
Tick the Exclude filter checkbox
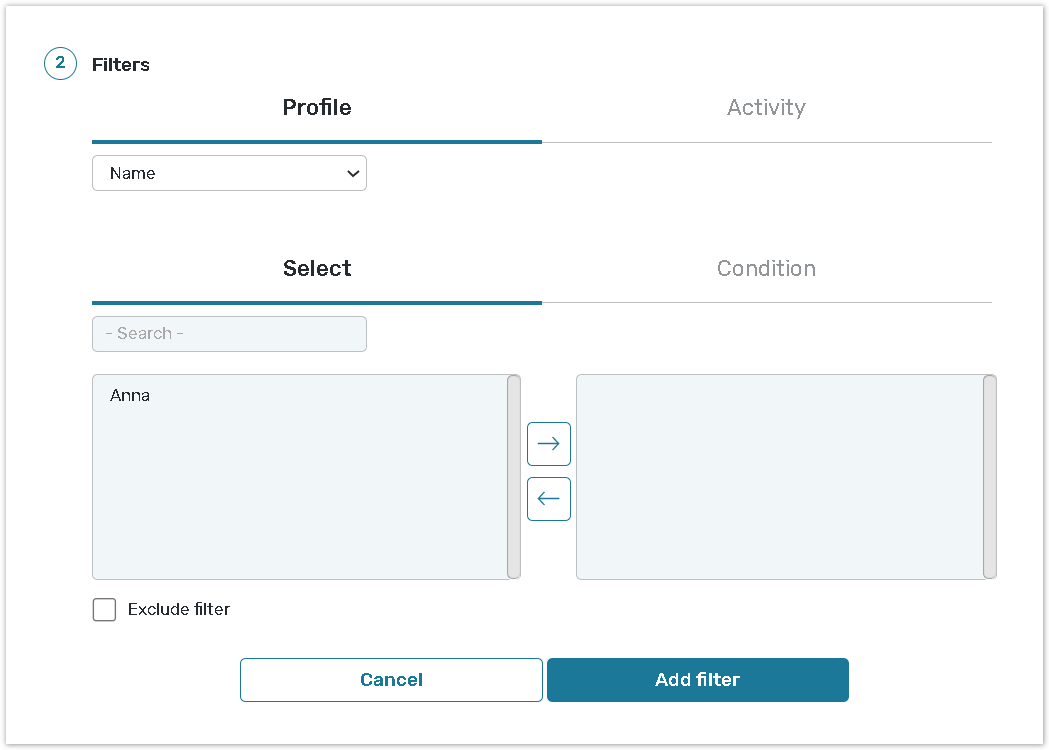[104, 610]
